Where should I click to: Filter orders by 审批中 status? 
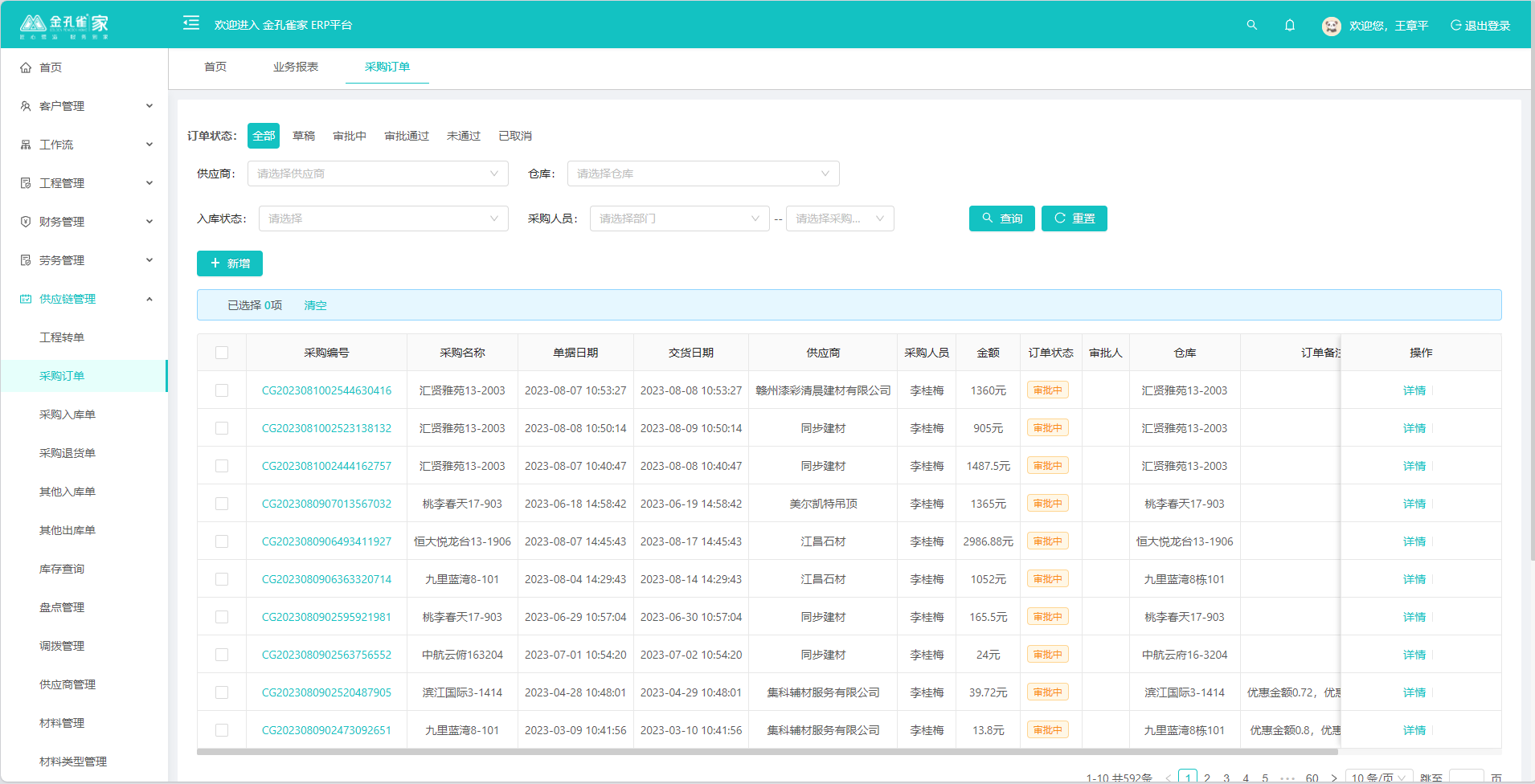pos(350,136)
